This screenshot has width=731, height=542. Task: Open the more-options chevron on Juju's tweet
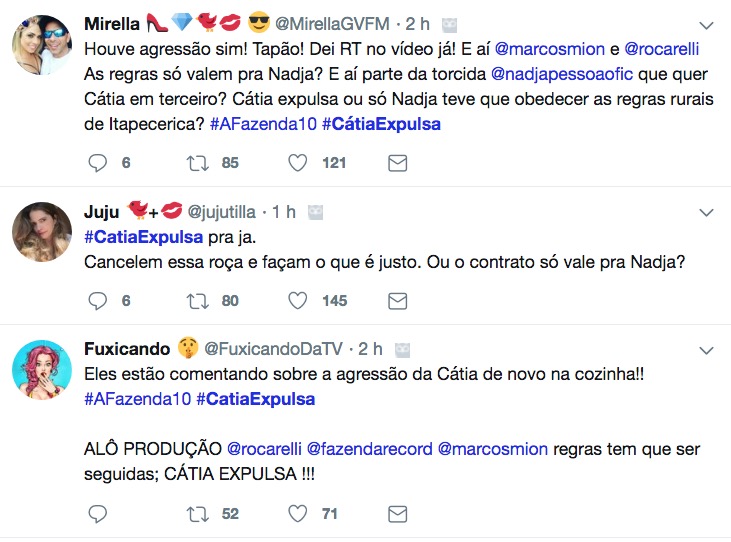706,213
